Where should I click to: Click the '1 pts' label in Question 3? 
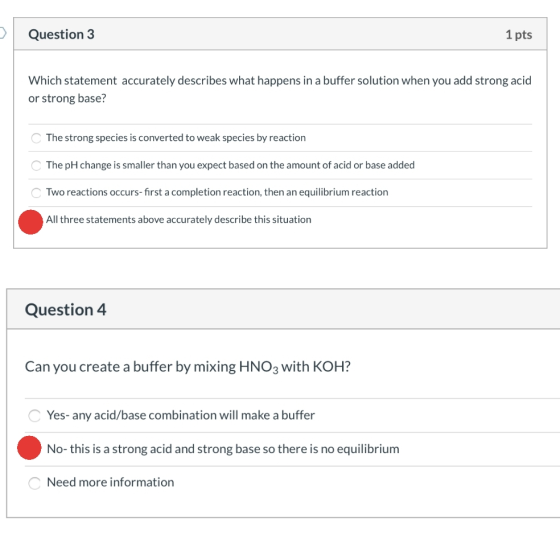519,35
